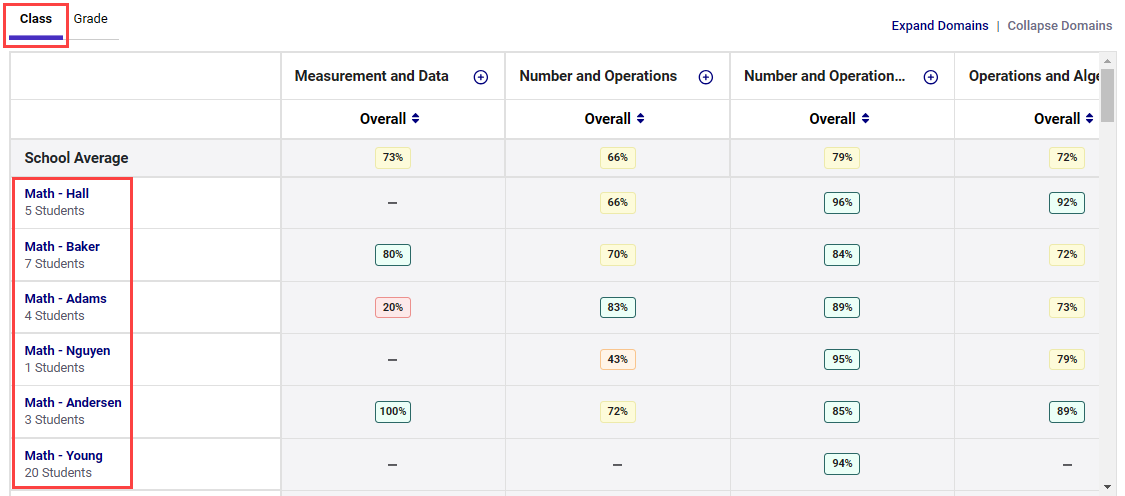Click the 100% score badge for Andersen
Image resolution: width=1125 pixels, height=496 pixels.
[x=392, y=411]
